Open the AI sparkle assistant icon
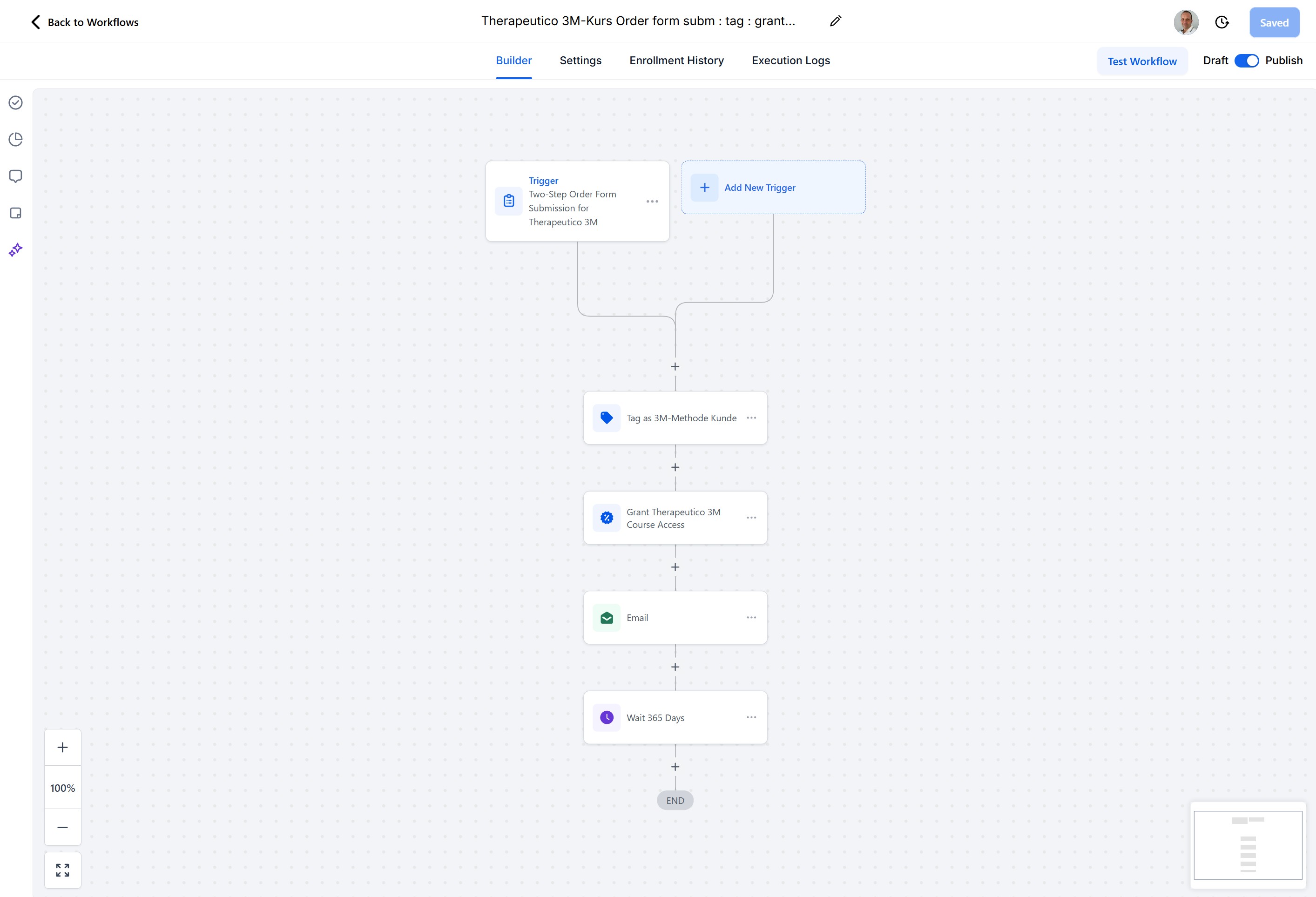 (x=16, y=250)
